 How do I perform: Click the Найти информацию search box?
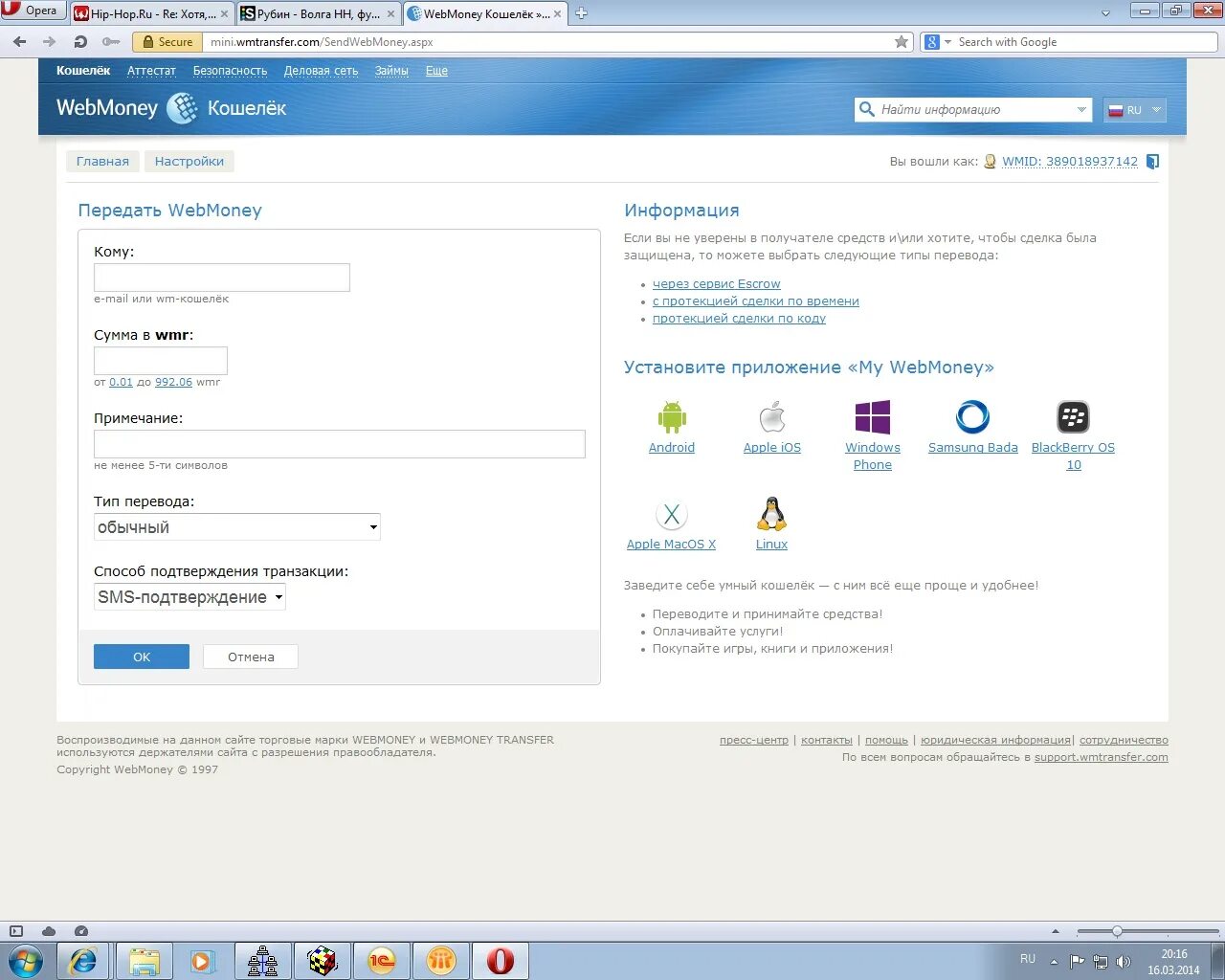pyautogui.click(x=973, y=110)
